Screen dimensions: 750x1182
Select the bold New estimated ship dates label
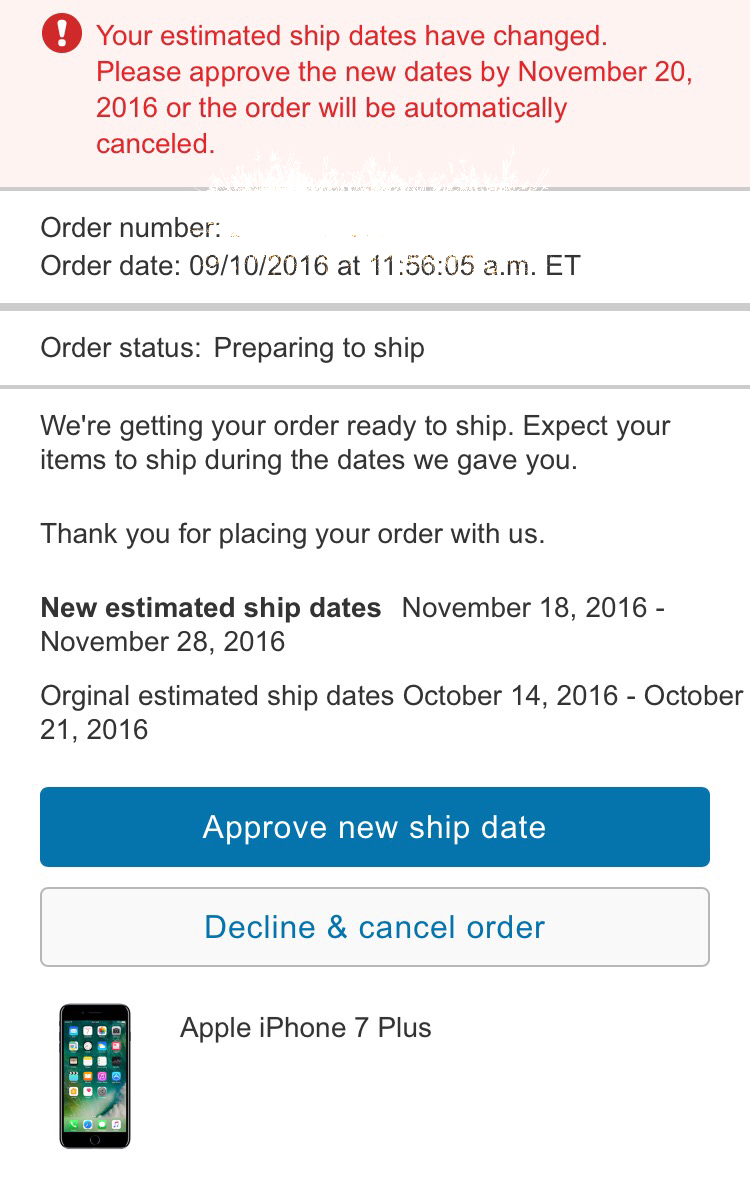210,608
